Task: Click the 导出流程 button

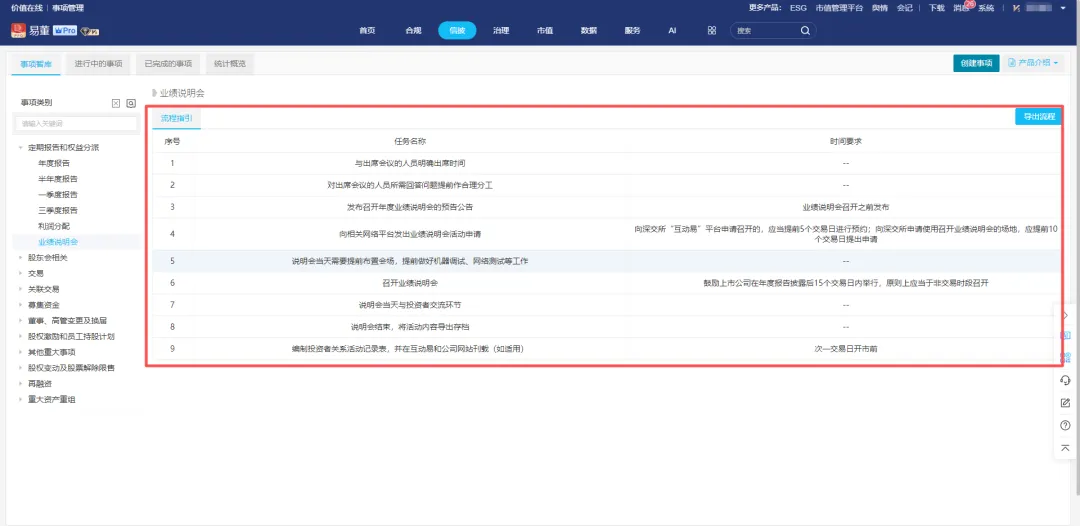Action: pyautogui.click(x=1039, y=117)
